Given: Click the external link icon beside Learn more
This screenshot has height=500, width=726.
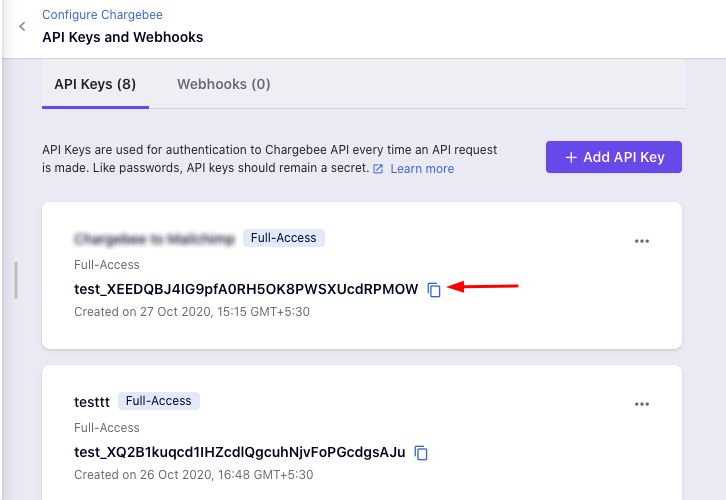Looking at the screenshot, I should tap(378, 169).
